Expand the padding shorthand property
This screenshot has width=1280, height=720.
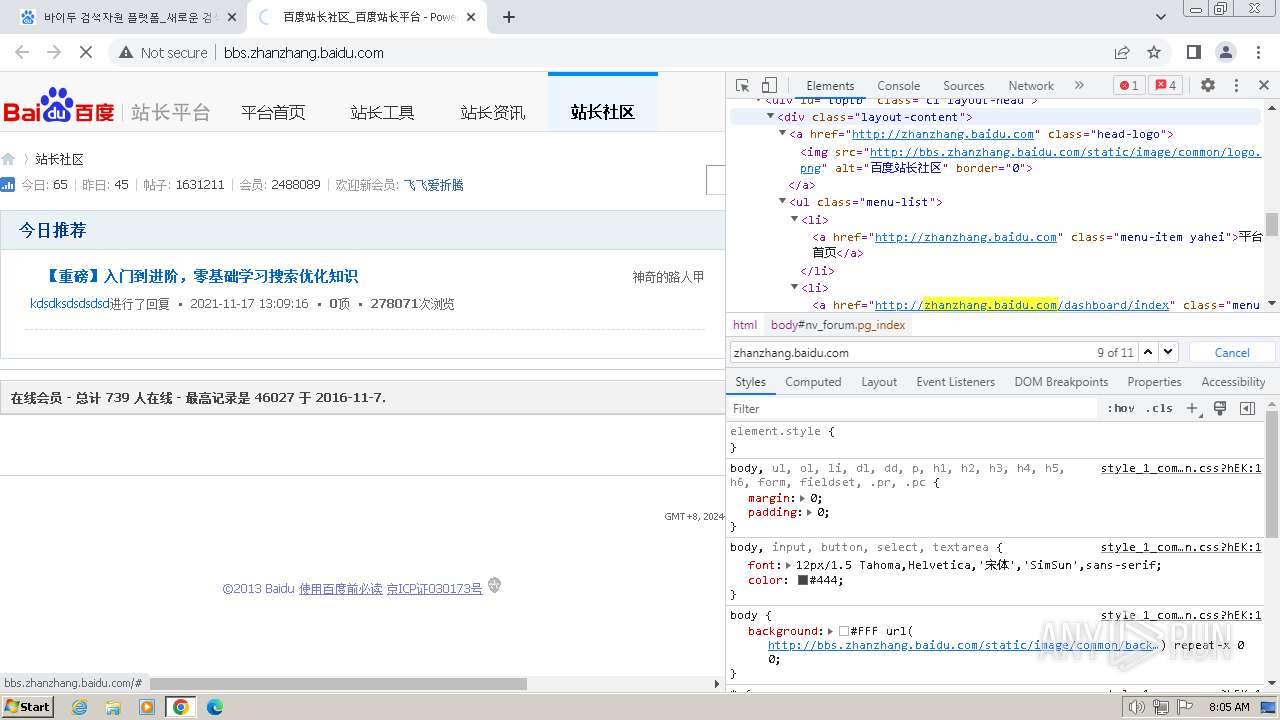coord(809,512)
